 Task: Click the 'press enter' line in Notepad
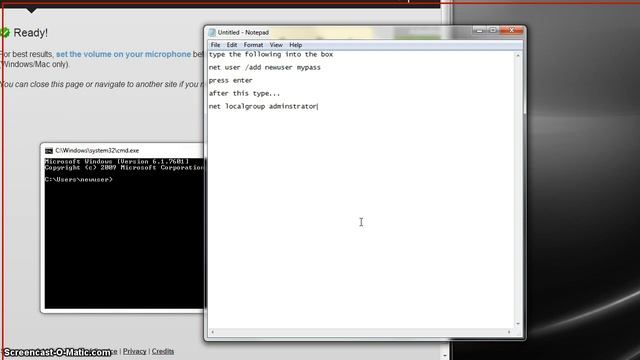[x=231, y=80]
